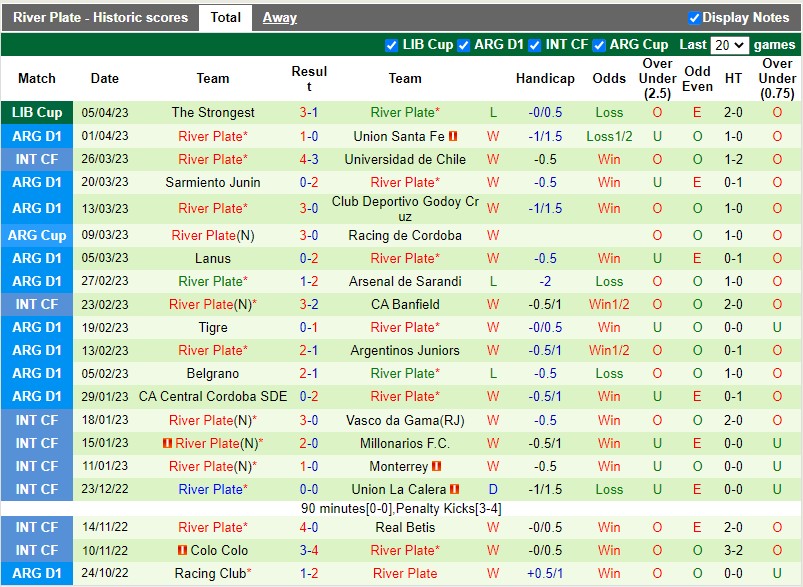Click the Over Under (2.5) column header
The width and height of the screenshot is (803, 587).
[658, 78]
